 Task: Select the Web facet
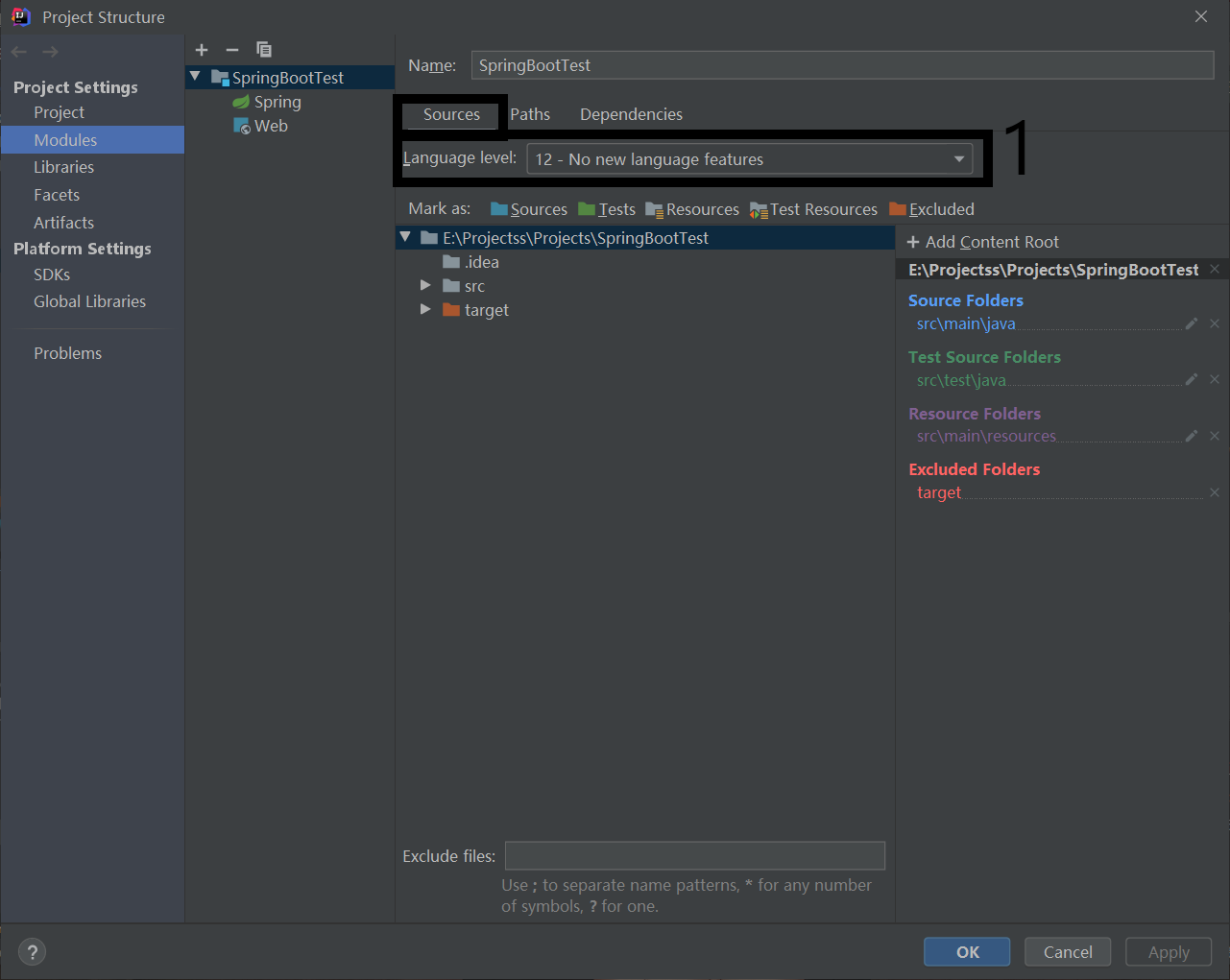pos(261,126)
